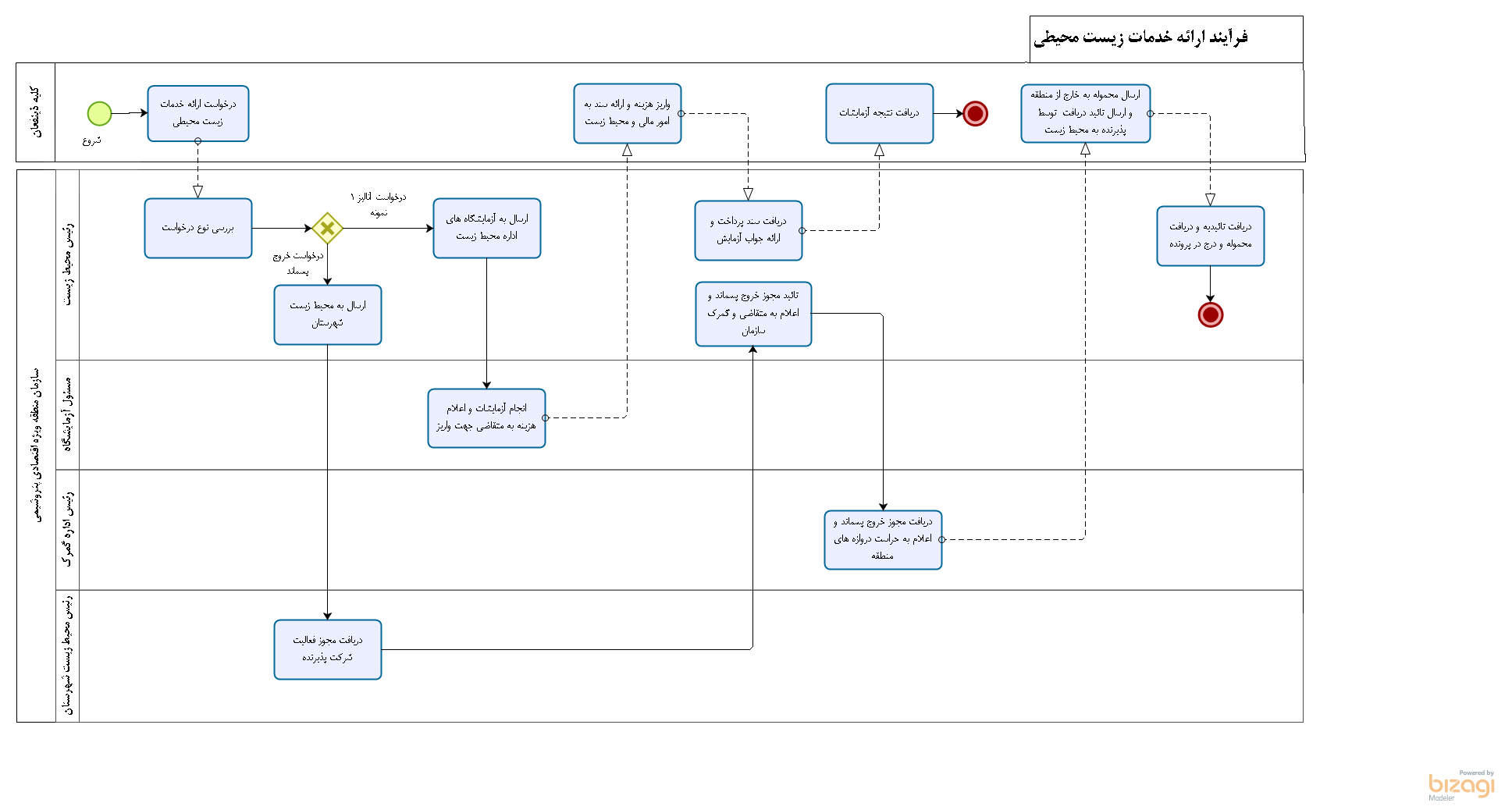
Task: Click the 'بررسی نوع درخواست' task box
Action: tap(198, 228)
